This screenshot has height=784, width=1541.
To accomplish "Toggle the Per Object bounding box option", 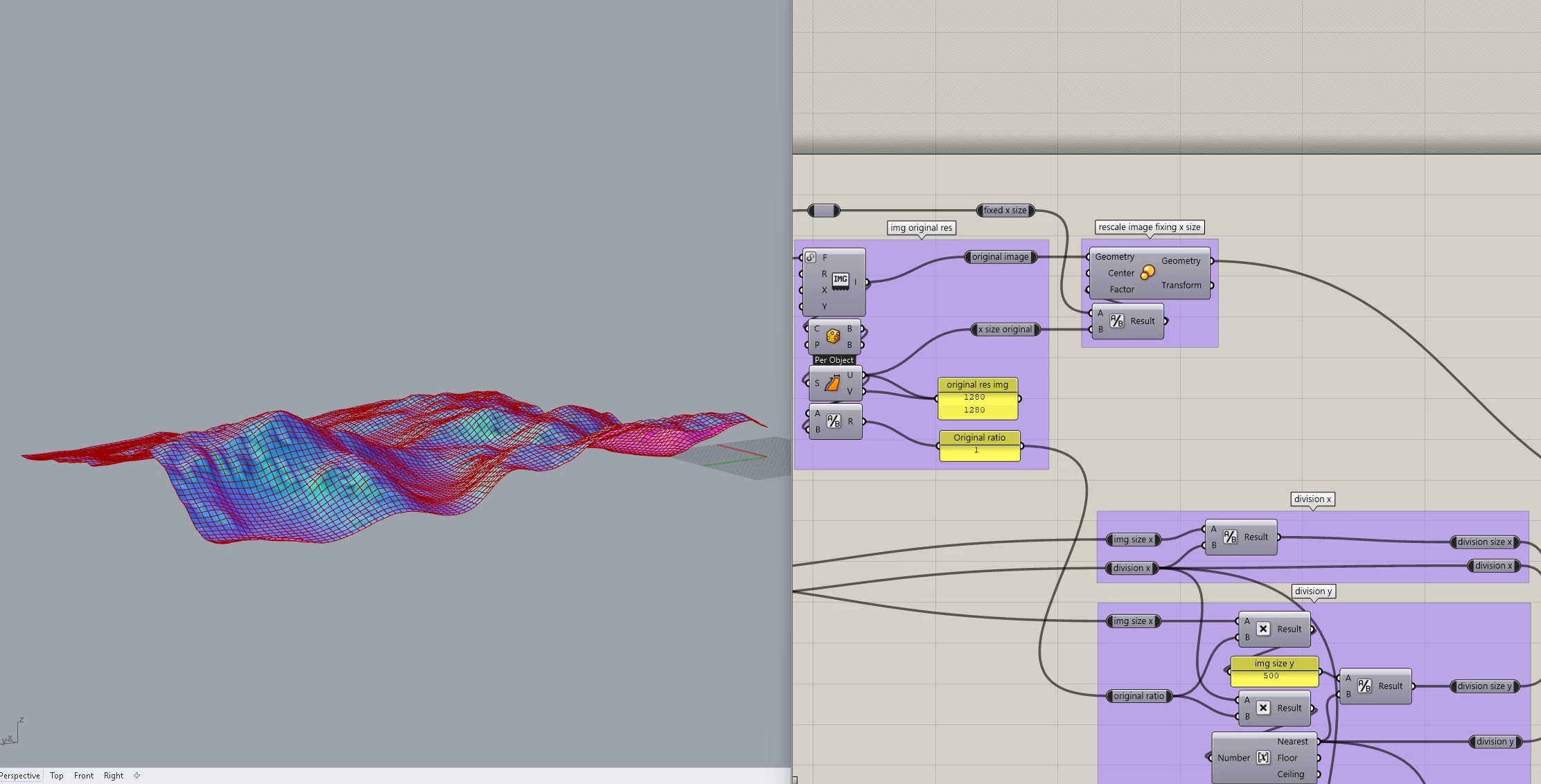I will 834,360.
